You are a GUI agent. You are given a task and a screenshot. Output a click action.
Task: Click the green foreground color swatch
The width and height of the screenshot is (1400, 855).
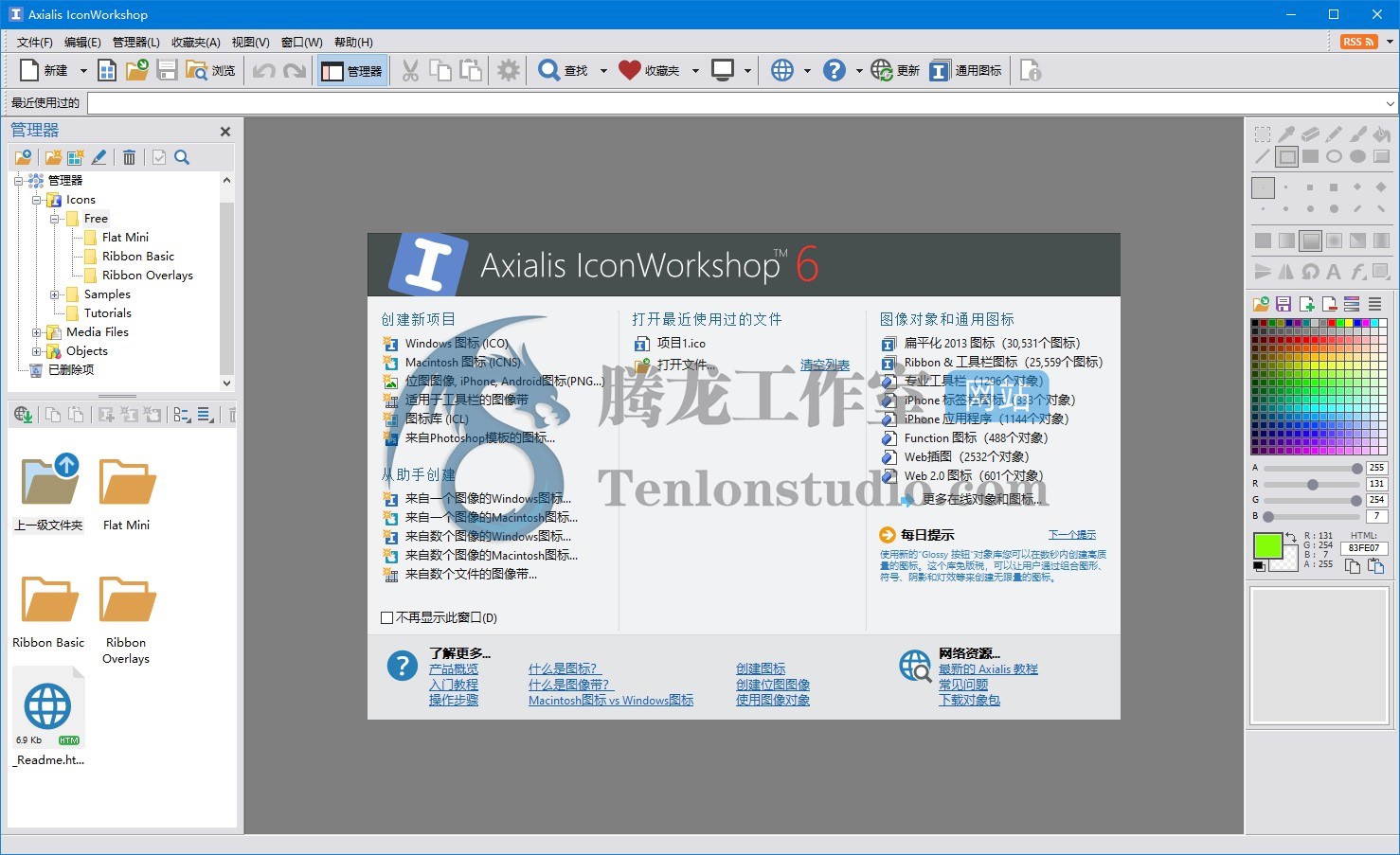click(x=1267, y=545)
